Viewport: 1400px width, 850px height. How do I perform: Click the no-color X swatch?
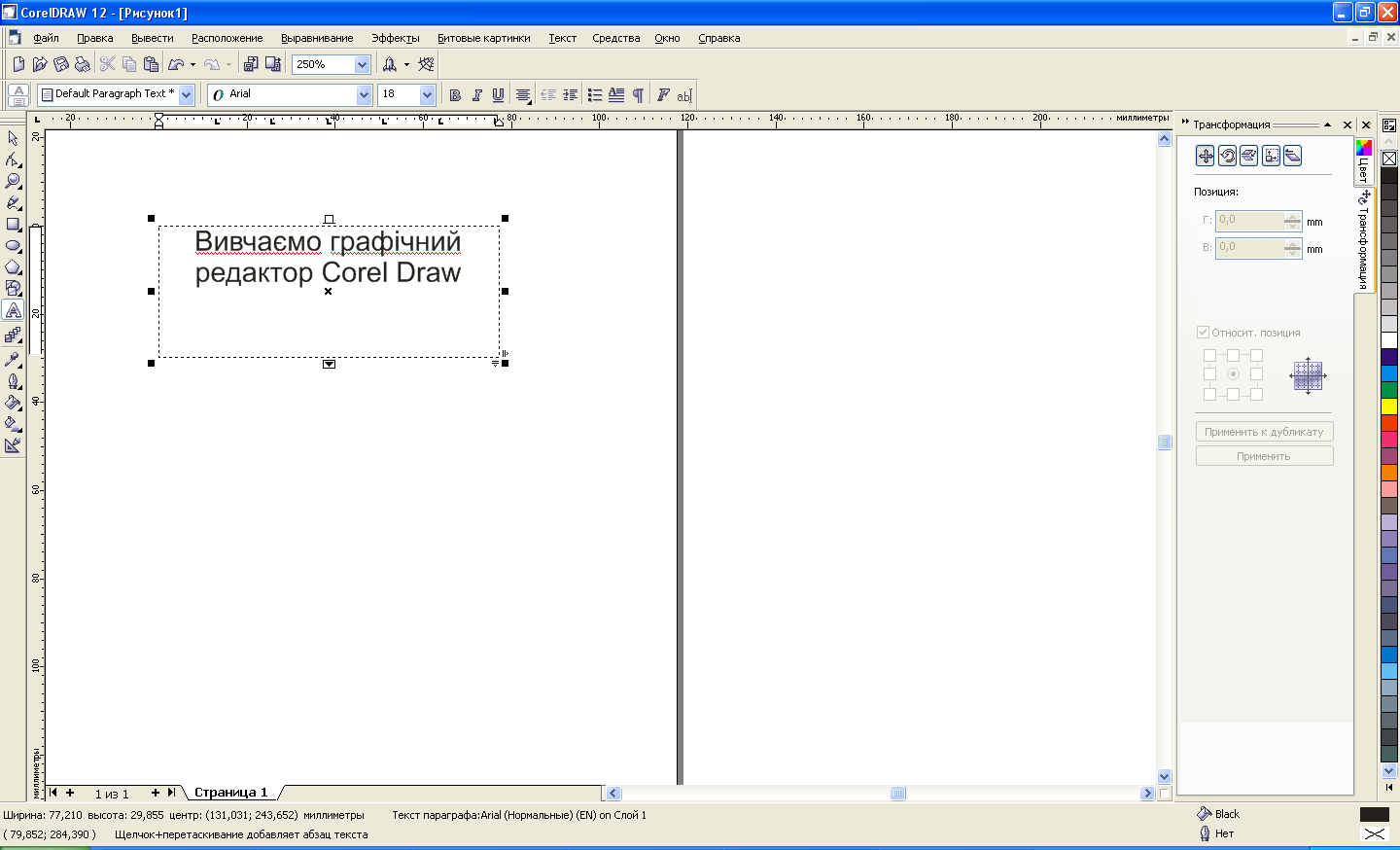pos(1389,158)
